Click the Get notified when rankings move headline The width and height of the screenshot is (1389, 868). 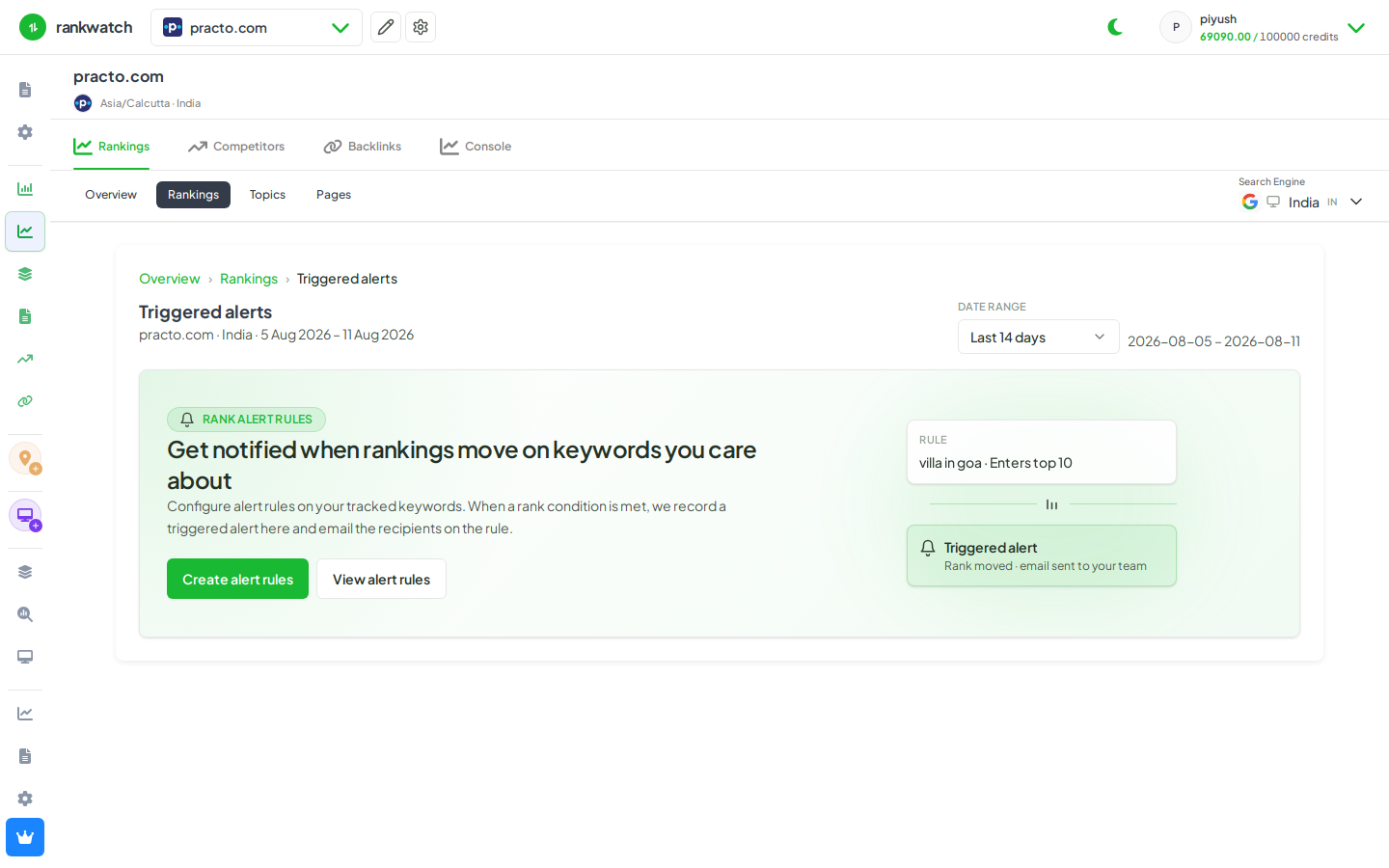[x=462, y=465]
